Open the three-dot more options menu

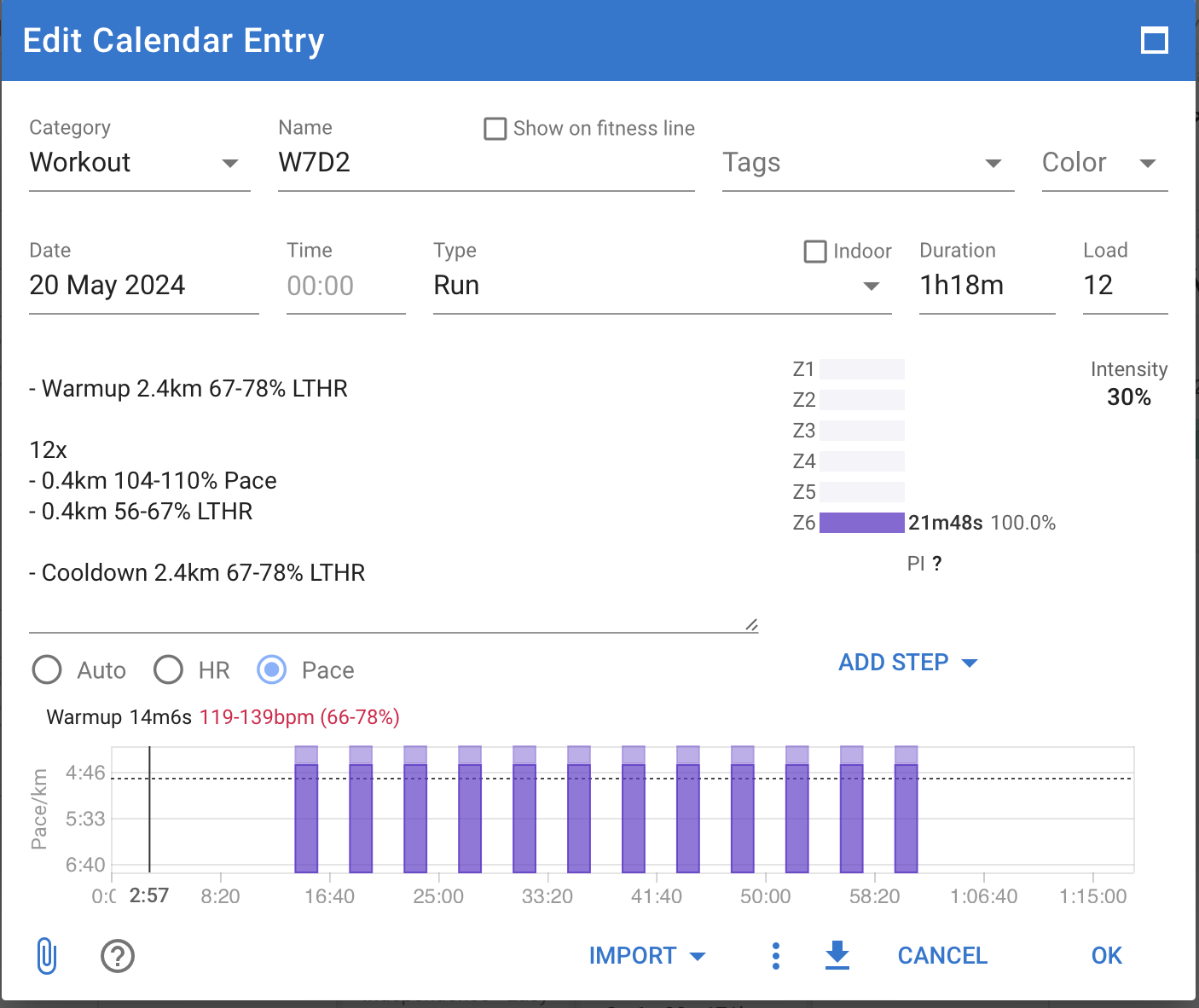coord(775,955)
